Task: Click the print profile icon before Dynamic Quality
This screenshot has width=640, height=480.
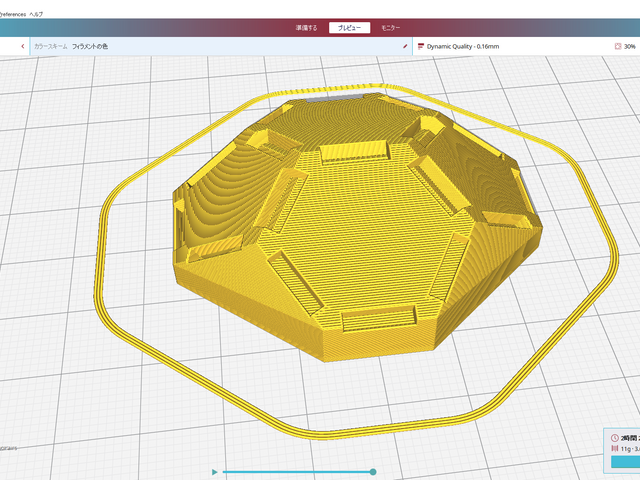Action: click(x=420, y=46)
